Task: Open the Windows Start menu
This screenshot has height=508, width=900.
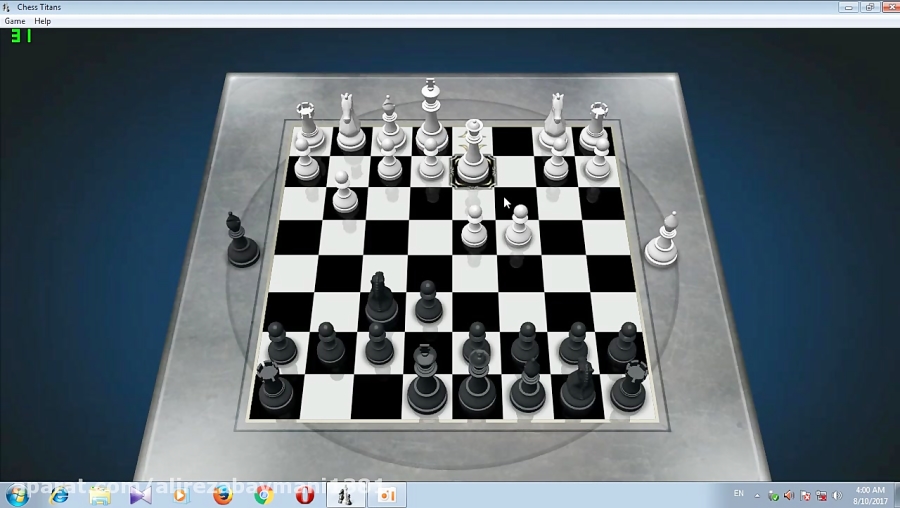Action: (x=17, y=495)
